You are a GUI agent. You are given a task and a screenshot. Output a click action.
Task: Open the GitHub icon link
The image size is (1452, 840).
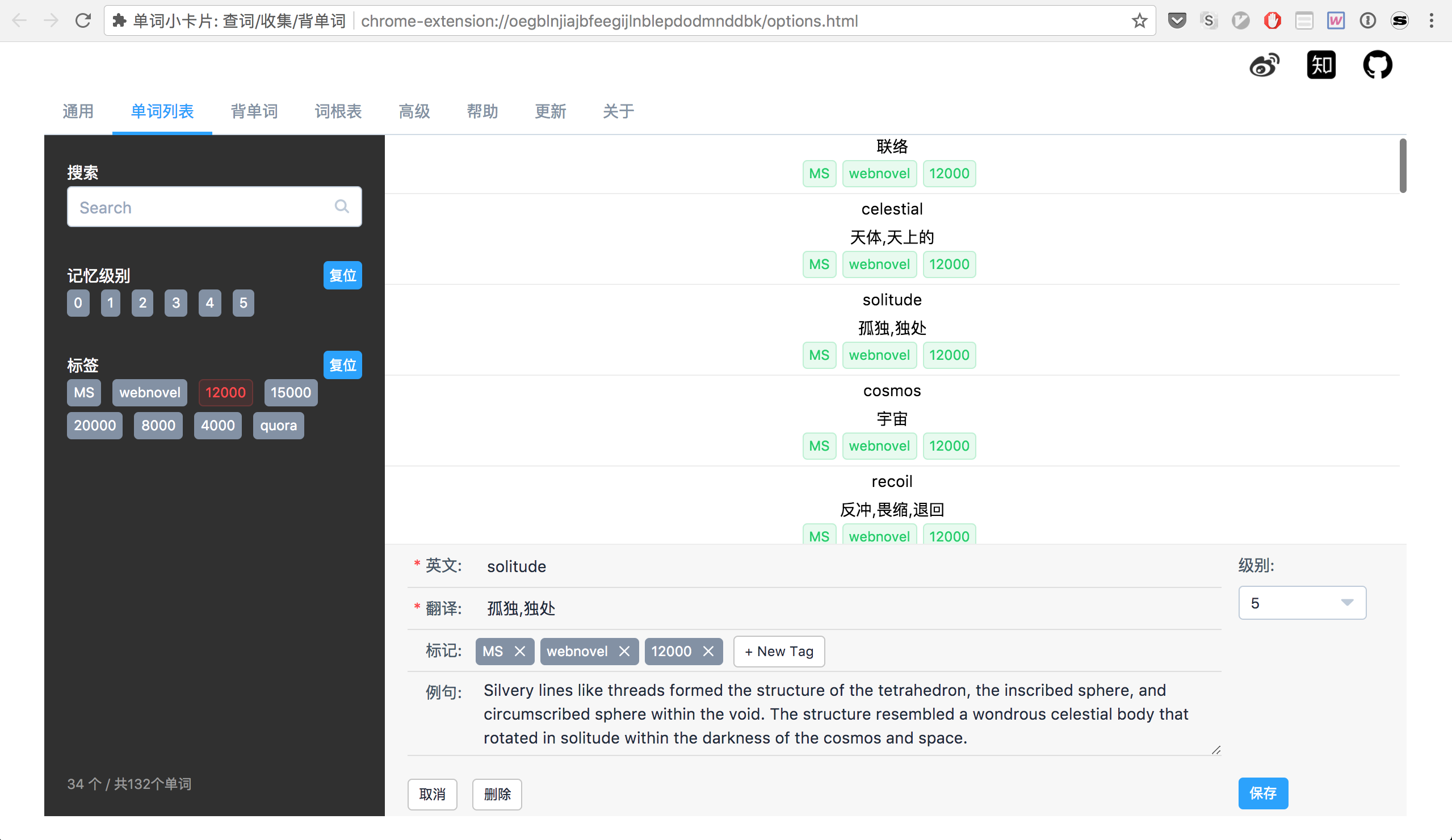click(1377, 65)
